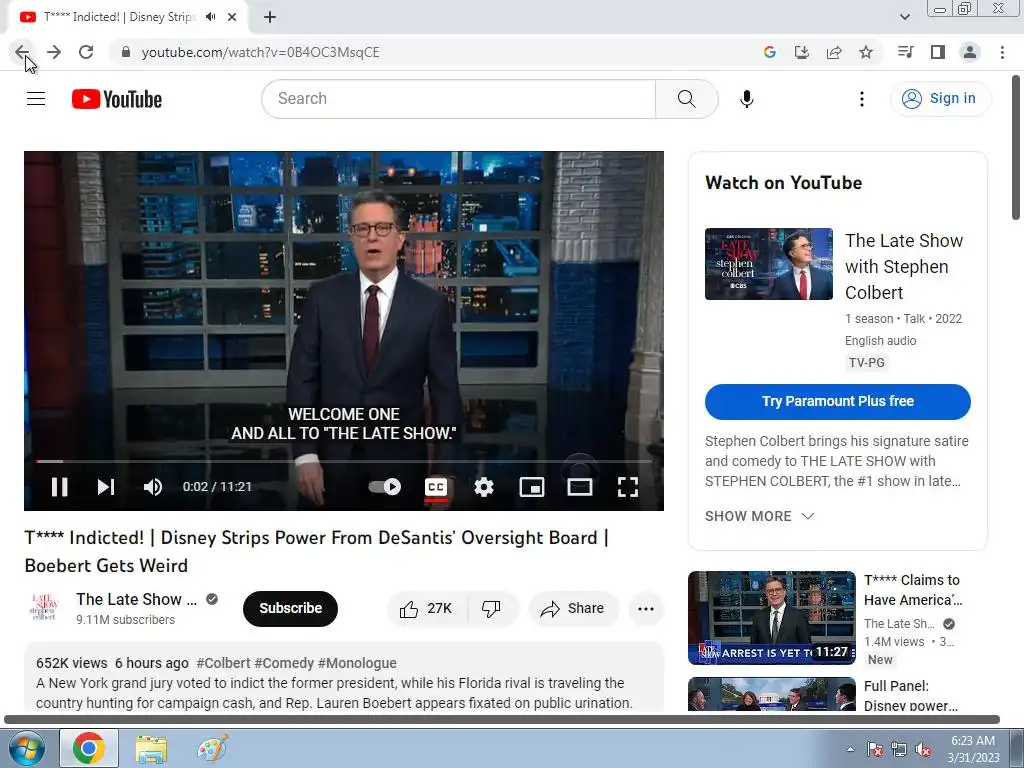Pause the video playback
The height and width of the screenshot is (768, 1024).
[x=59, y=487]
